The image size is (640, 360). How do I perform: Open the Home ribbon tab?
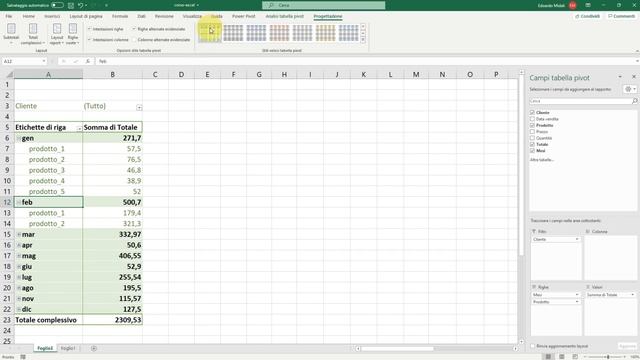(29, 16)
